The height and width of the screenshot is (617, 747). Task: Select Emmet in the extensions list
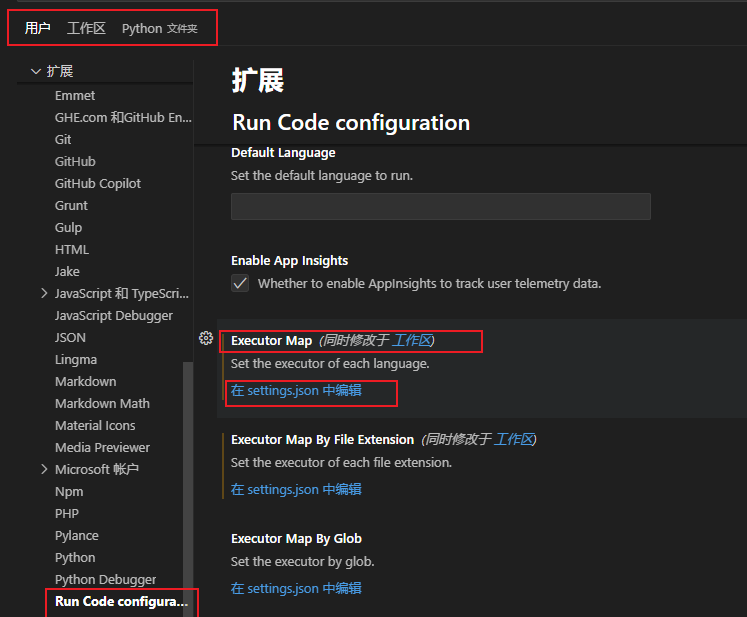[x=75, y=96]
